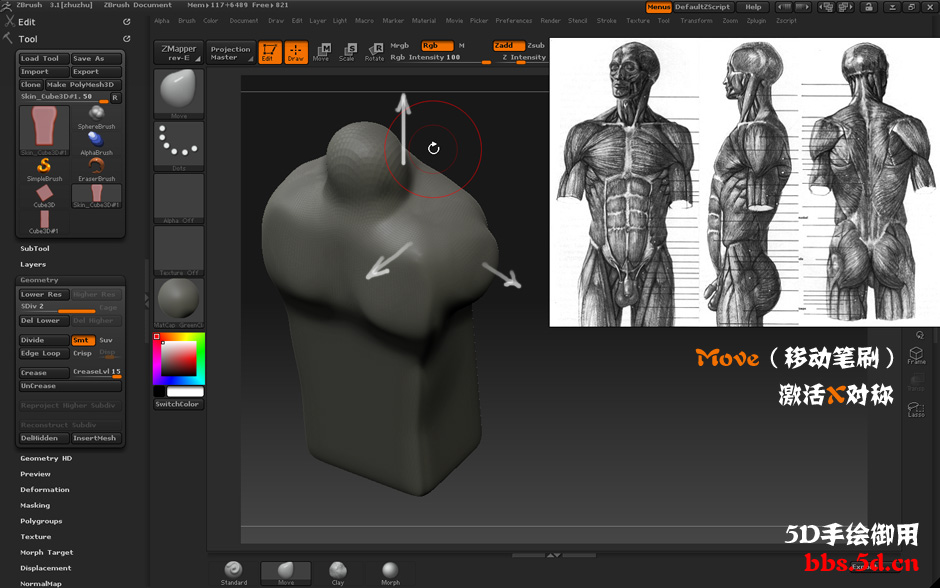
Task: Enable the Mrgb paint mode
Action: 399,46
